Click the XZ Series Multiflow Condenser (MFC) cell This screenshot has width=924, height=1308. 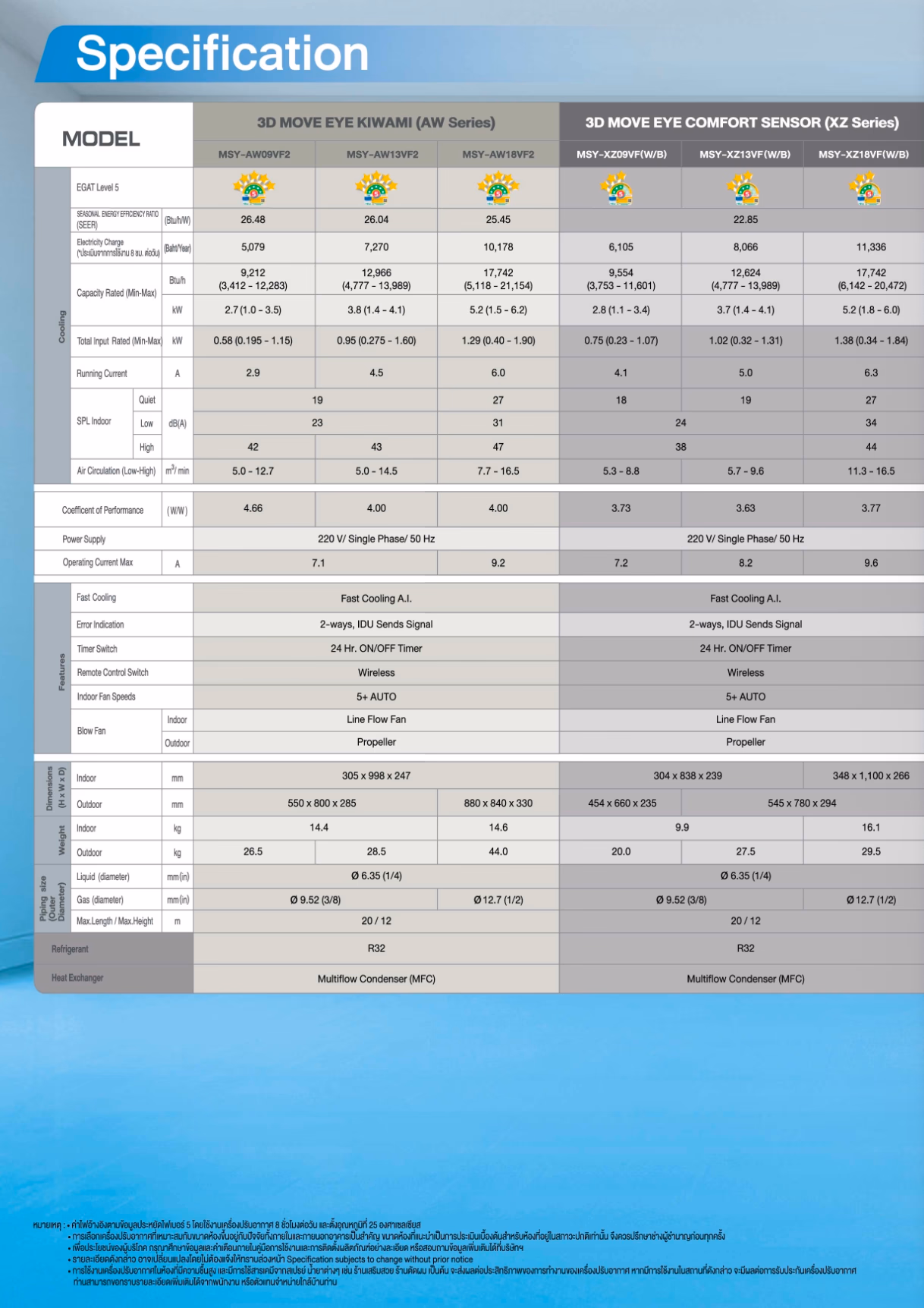745,979
